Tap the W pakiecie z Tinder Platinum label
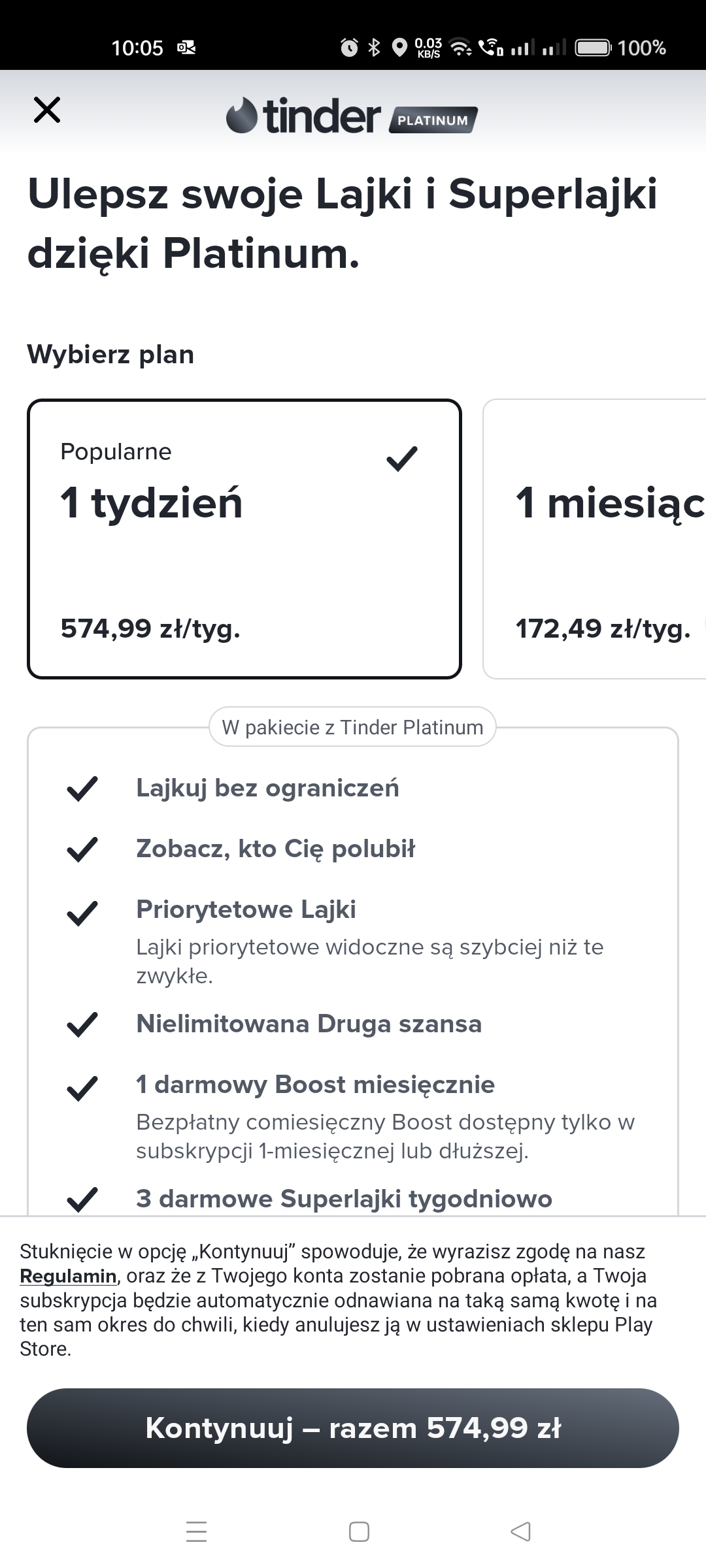The height and width of the screenshot is (1568, 706). [x=352, y=727]
